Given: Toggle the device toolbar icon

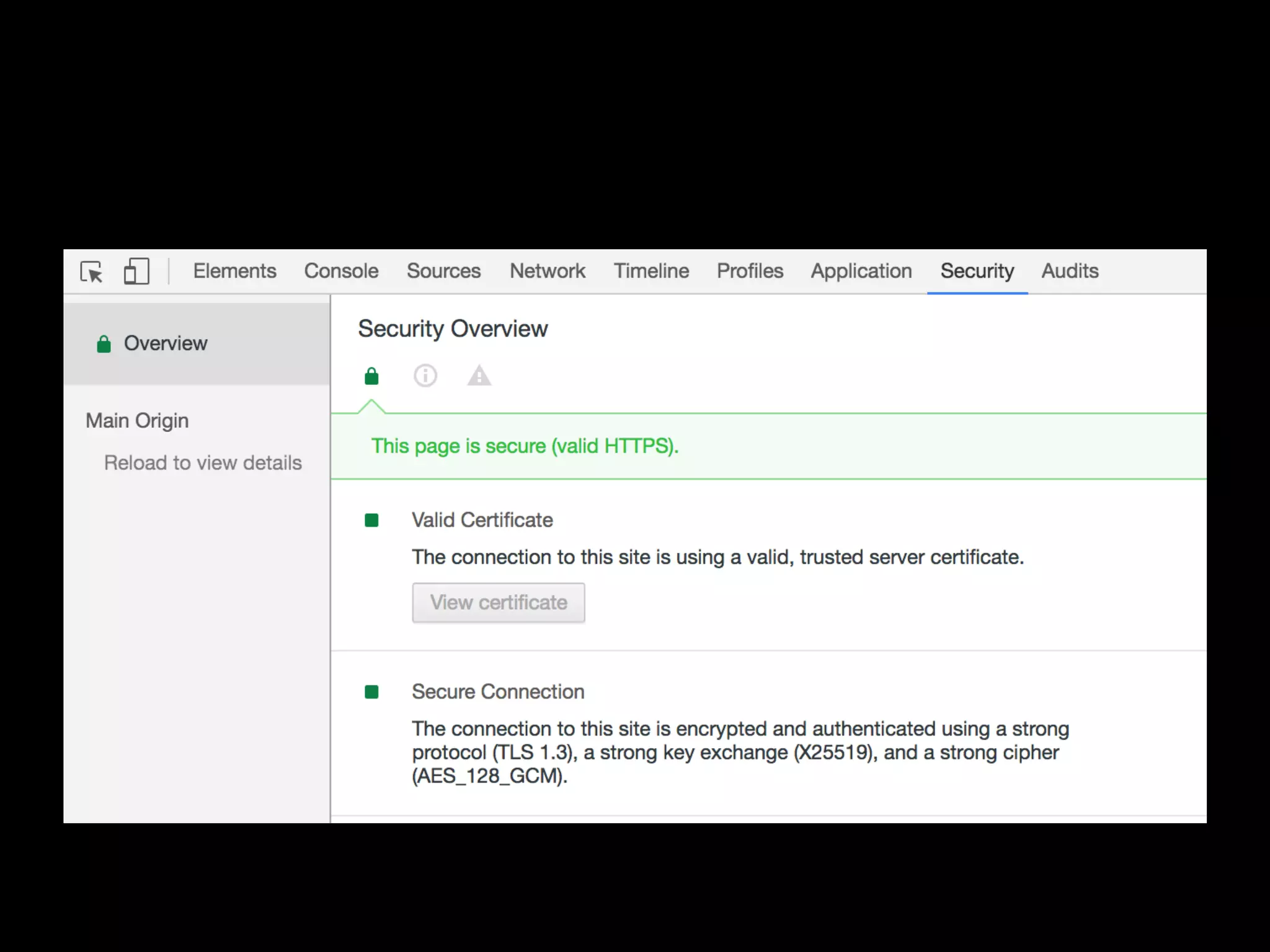Looking at the screenshot, I should pos(136,271).
